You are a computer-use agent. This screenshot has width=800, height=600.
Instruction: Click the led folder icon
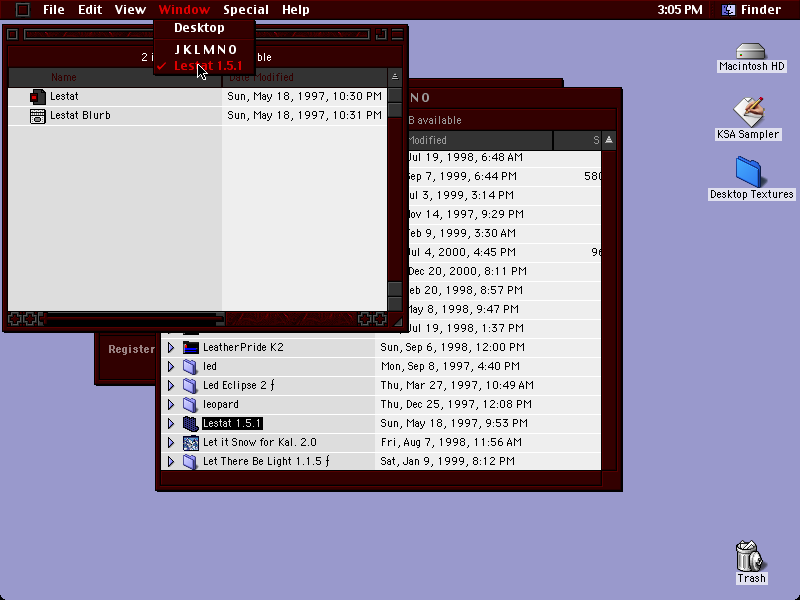coord(190,366)
